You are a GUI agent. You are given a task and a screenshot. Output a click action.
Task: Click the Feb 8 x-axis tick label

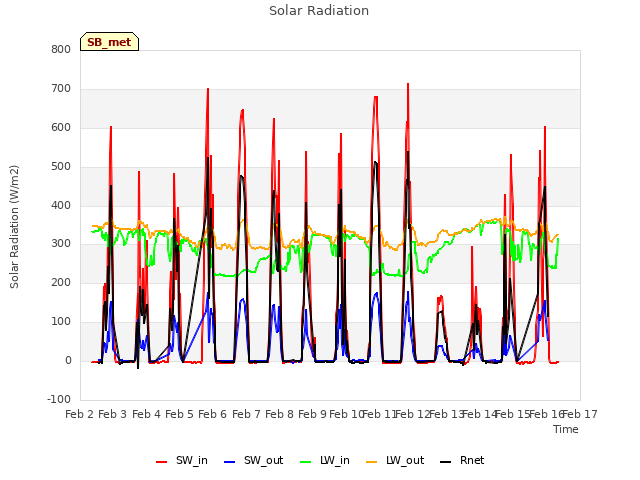click(x=279, y=414)
